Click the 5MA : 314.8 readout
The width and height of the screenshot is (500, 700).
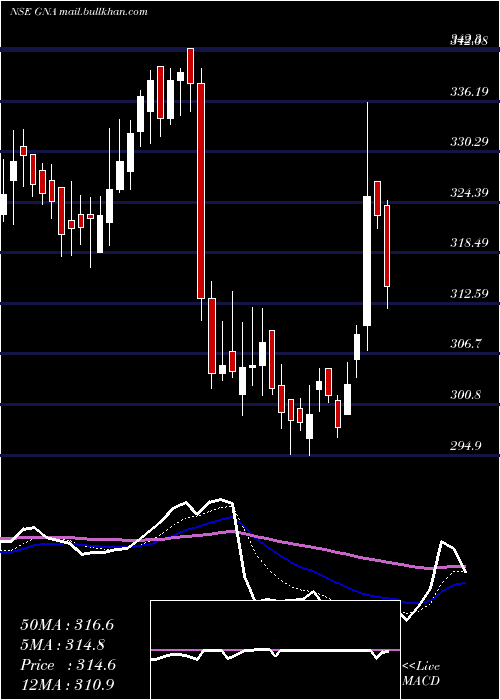62,645
